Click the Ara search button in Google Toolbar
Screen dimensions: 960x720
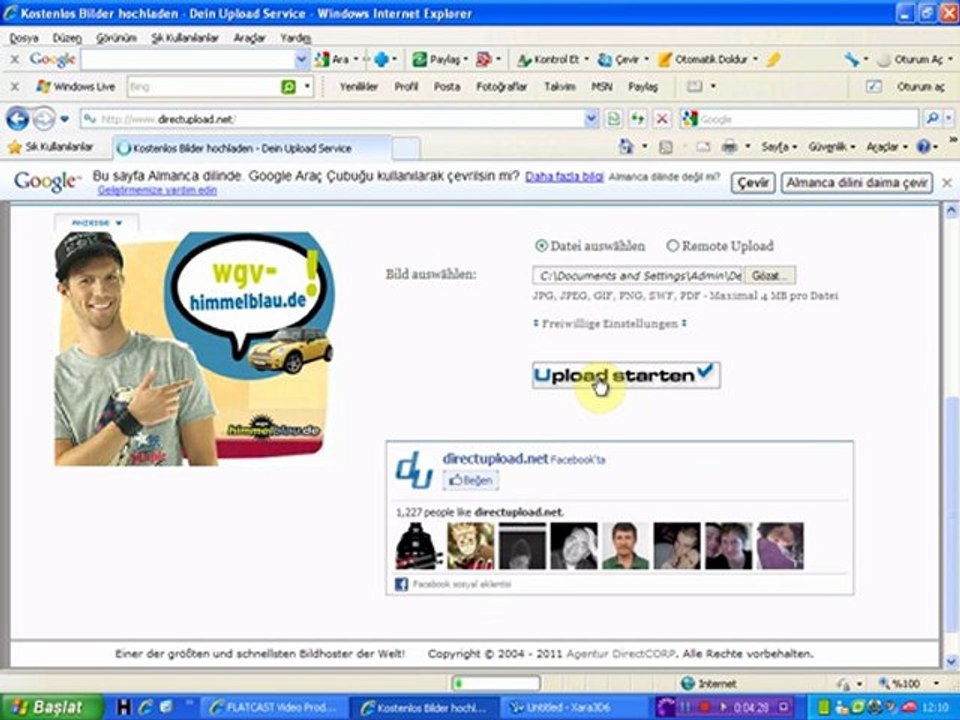pyautogui.click(x=336, y=59)
